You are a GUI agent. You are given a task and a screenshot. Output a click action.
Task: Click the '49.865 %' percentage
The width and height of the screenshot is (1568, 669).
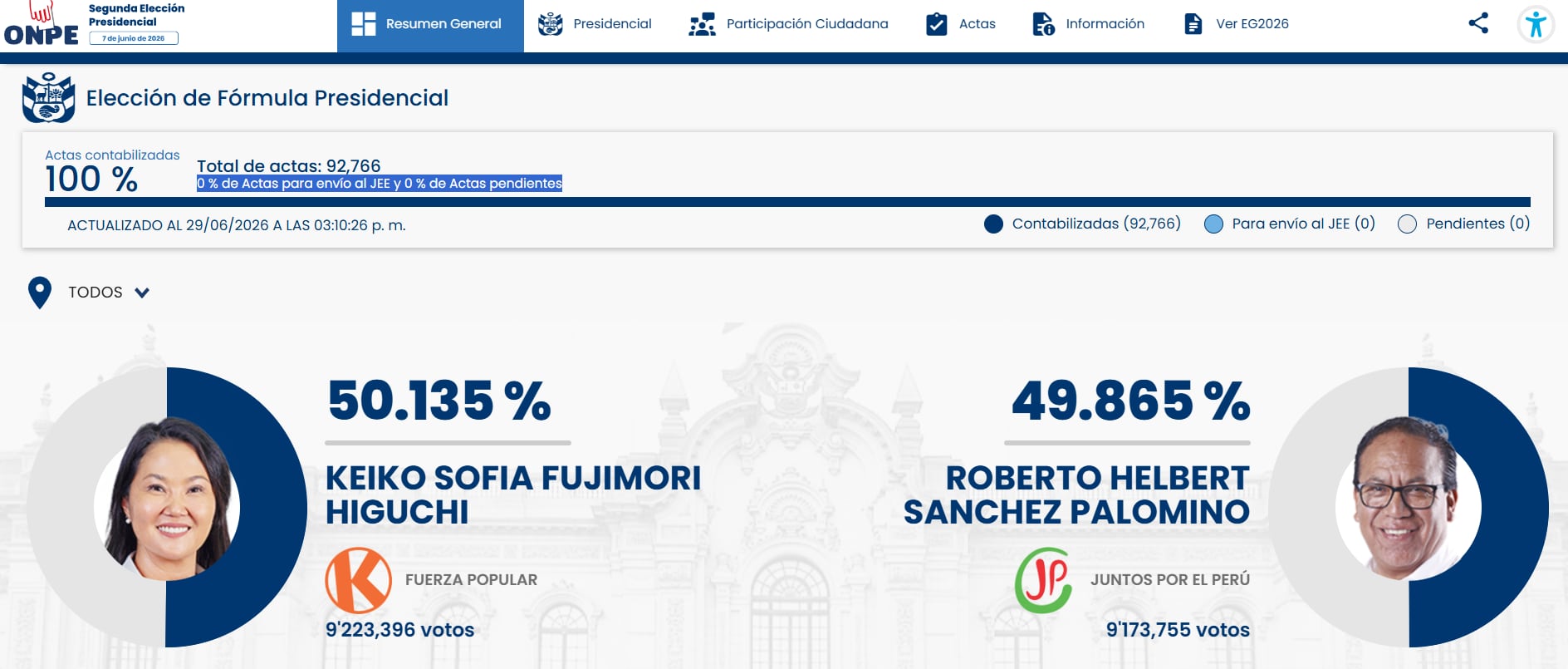tap(1131, 401)
